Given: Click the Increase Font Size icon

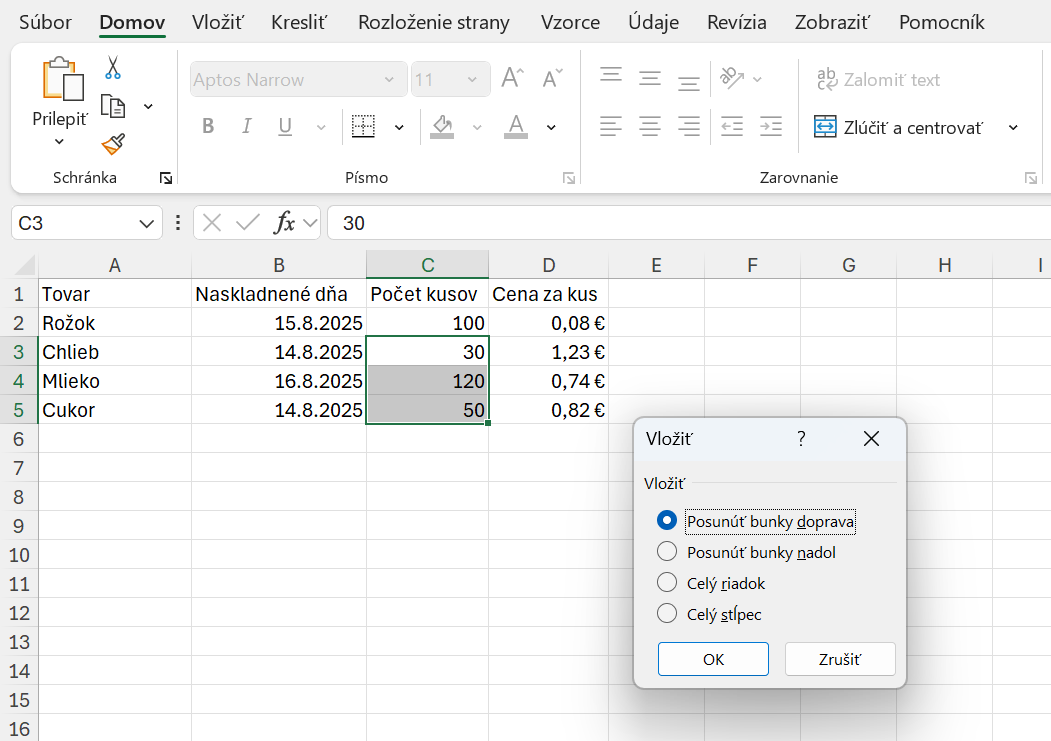Looking at the screenshot, I should click(x=513, y=78).
